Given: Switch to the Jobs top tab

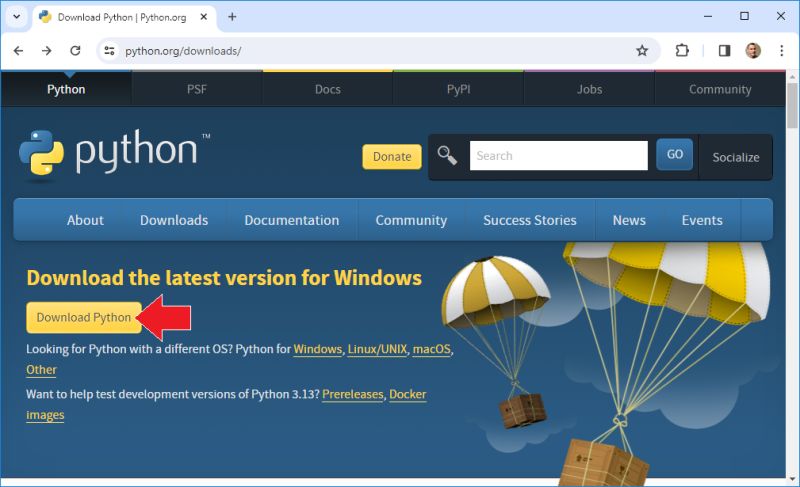Looking at the screenshot, I should tap(589, 89).
